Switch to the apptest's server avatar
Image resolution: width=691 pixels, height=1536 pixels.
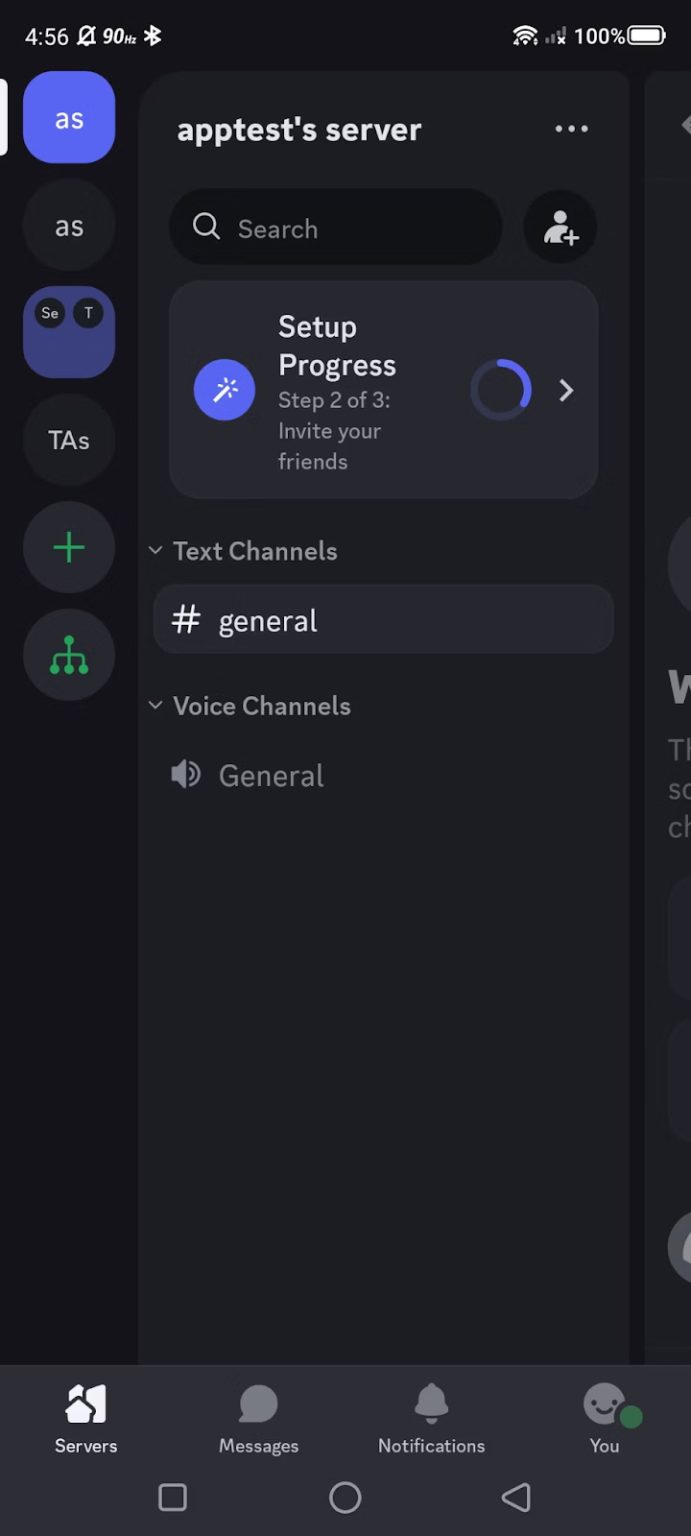pyautogui.click(x=68, y=118)
